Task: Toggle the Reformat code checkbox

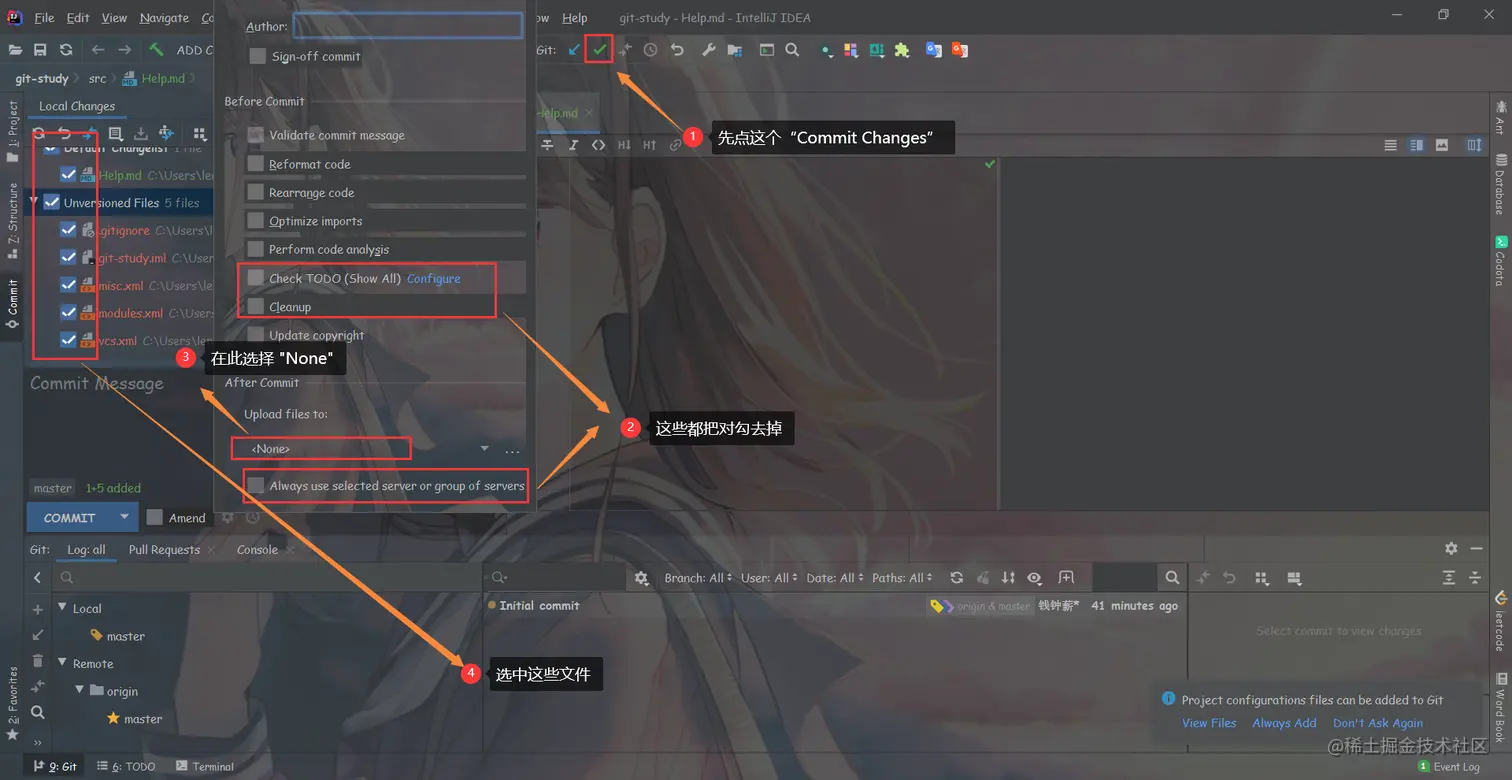Action: click(x=255, y=164)
